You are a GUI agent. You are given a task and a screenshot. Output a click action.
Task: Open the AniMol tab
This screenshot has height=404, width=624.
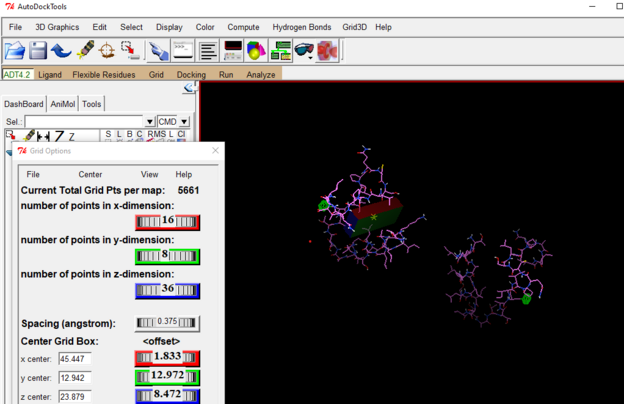click(62, 104)
